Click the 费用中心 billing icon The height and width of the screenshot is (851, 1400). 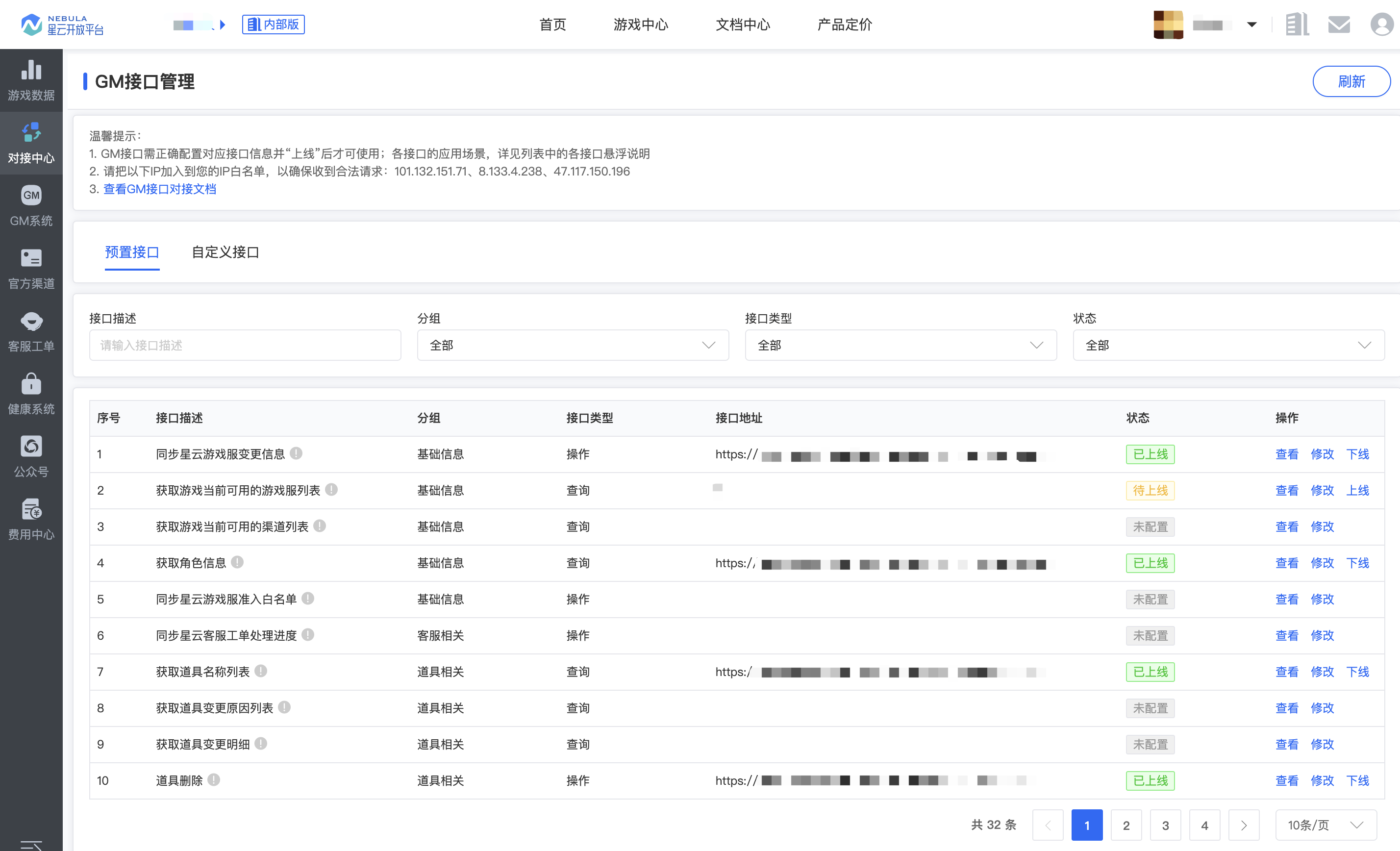31,510
